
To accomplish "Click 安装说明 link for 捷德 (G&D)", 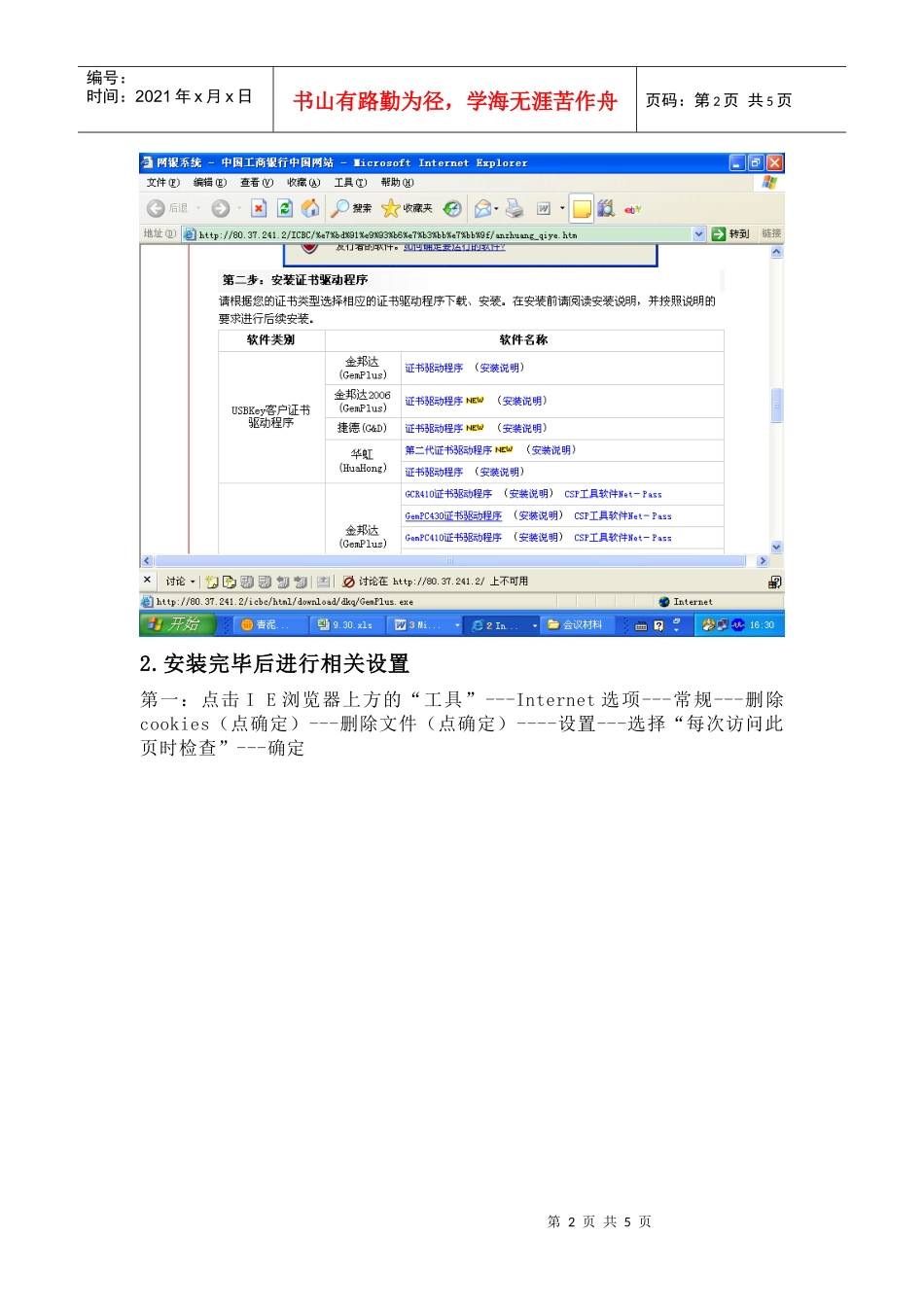I will [x=522, y=428].
